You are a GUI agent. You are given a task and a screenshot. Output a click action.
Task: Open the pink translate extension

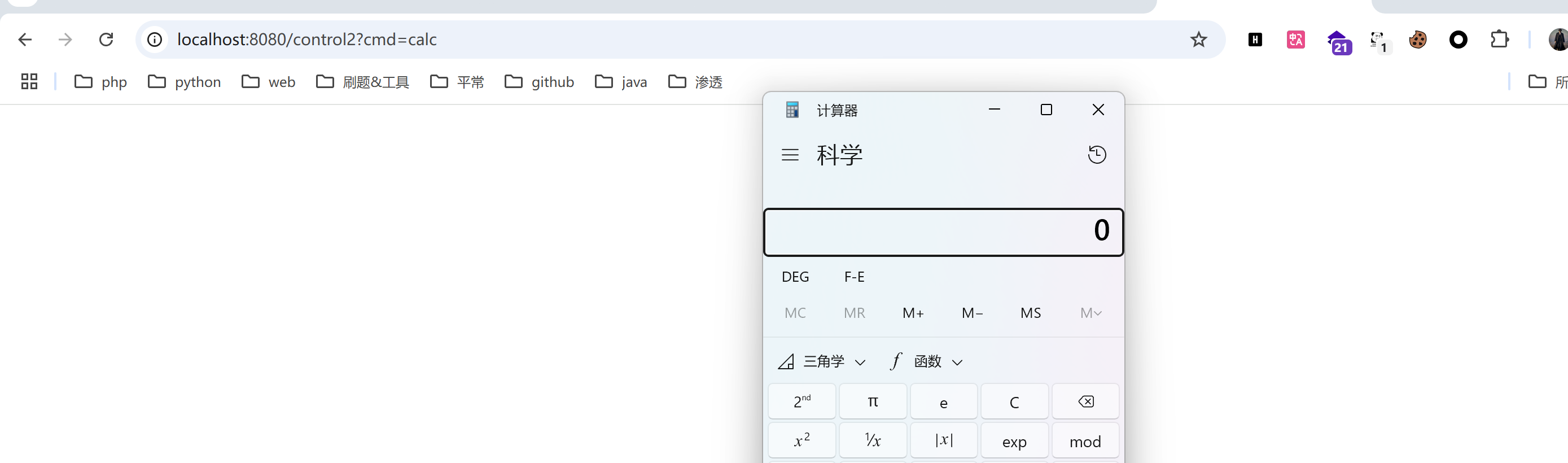pyautogui.click(x=1296, y=40)
